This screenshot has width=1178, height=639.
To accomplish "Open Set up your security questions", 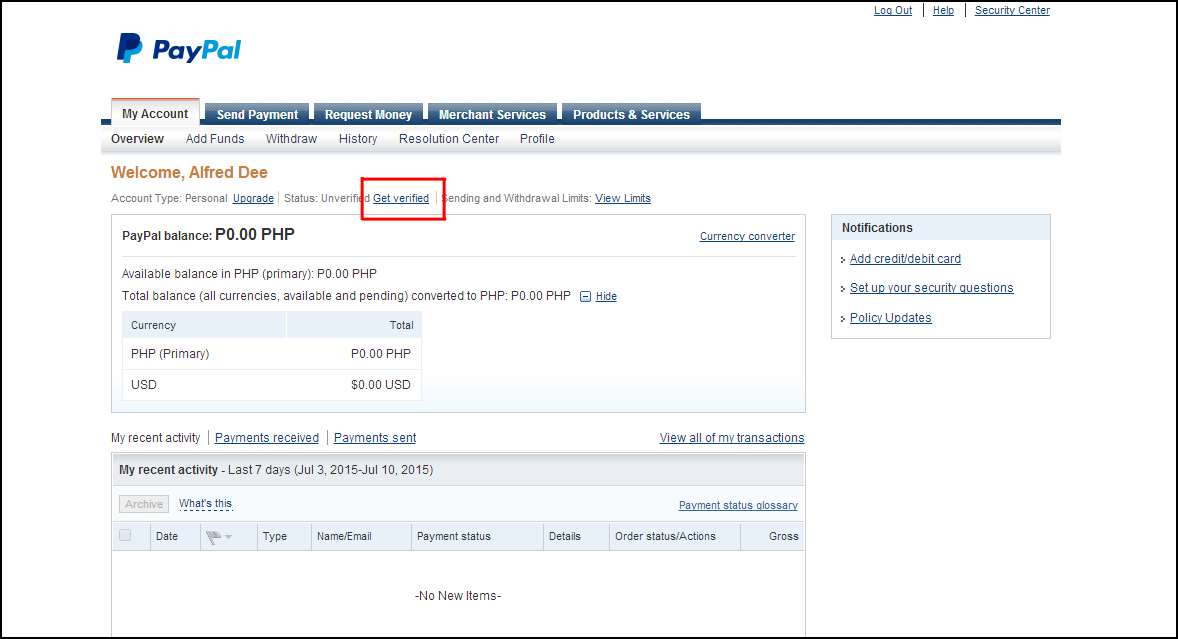I will (932, 288).
